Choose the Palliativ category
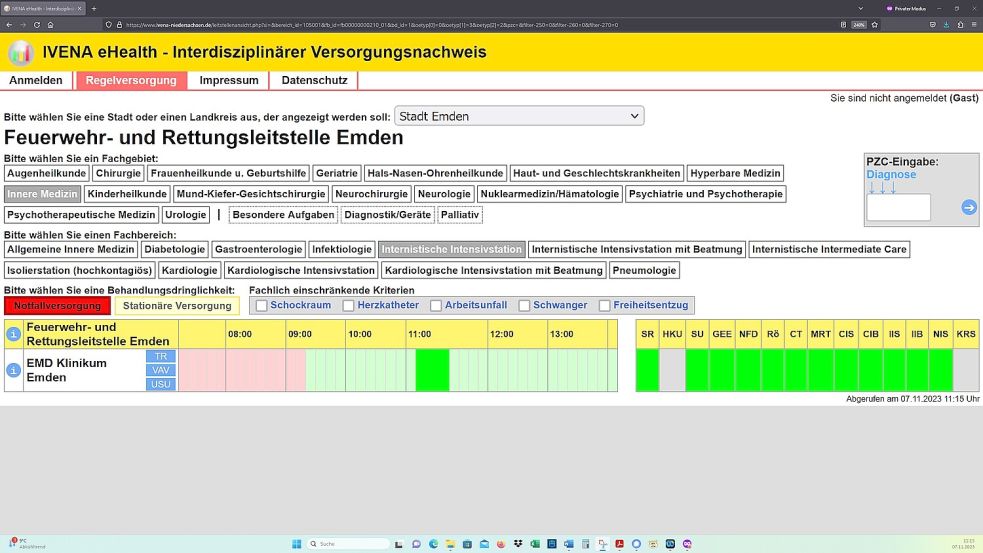 [x=460, y=214]
